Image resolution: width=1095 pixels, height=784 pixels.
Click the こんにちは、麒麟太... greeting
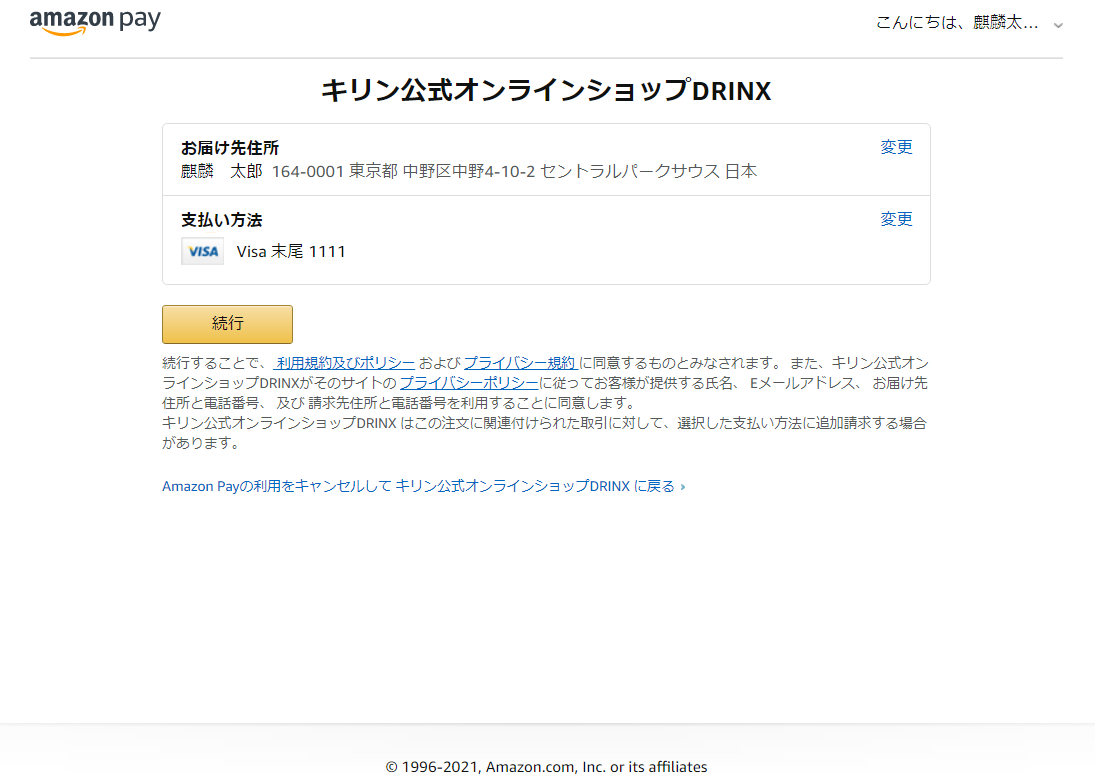point(957,23)
